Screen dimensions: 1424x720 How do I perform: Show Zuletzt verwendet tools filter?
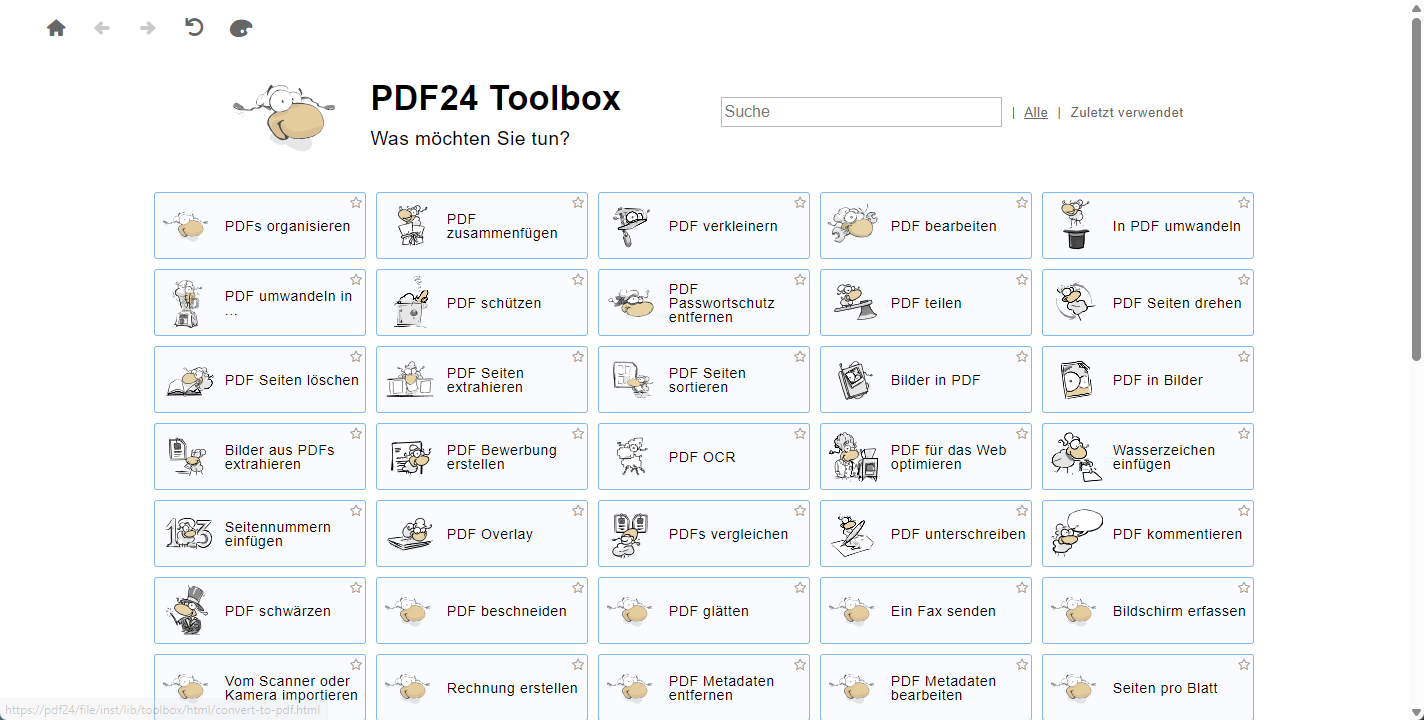1127,113
